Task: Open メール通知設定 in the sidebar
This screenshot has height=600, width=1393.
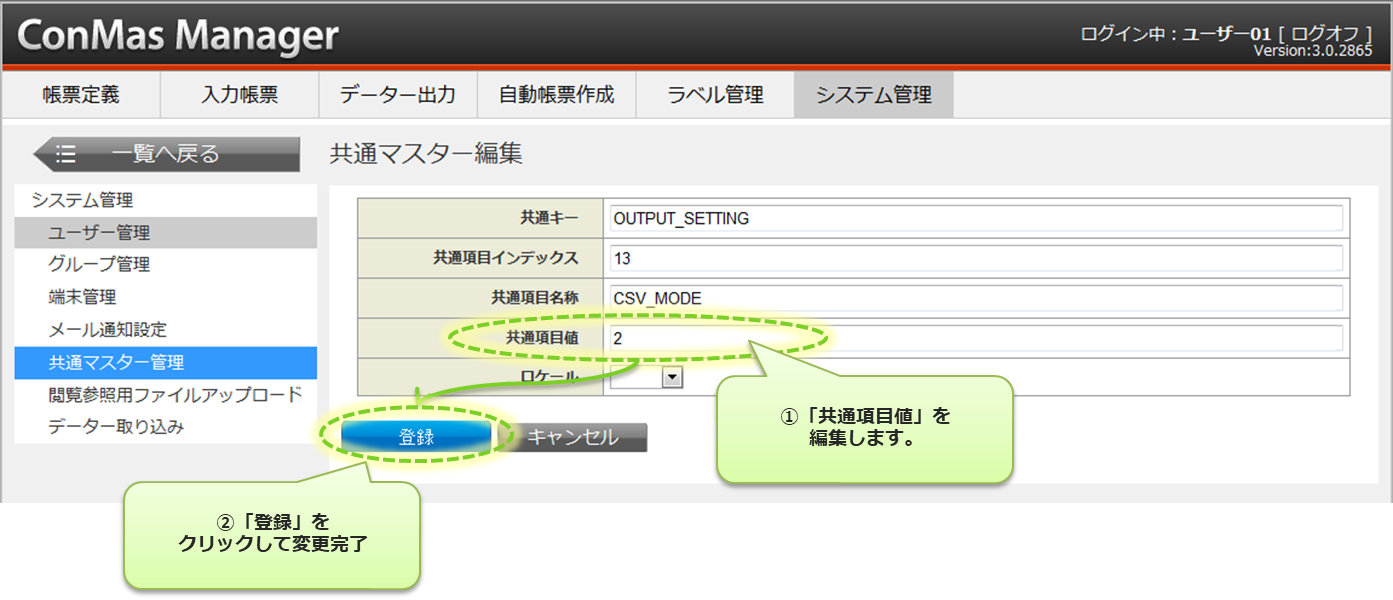Action: point(107,329)
